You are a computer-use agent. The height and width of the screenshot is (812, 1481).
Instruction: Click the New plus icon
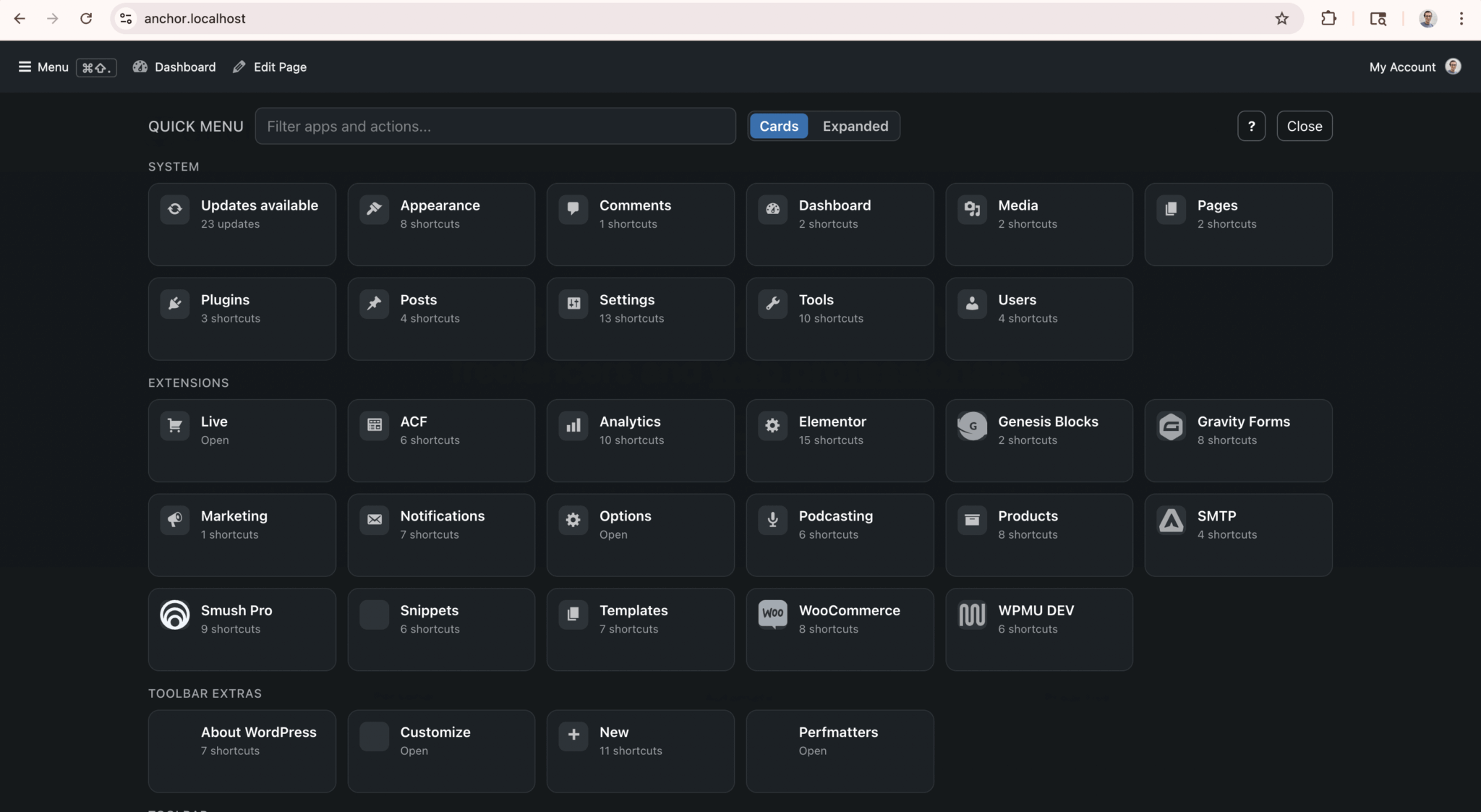click(x=573, y=736)
